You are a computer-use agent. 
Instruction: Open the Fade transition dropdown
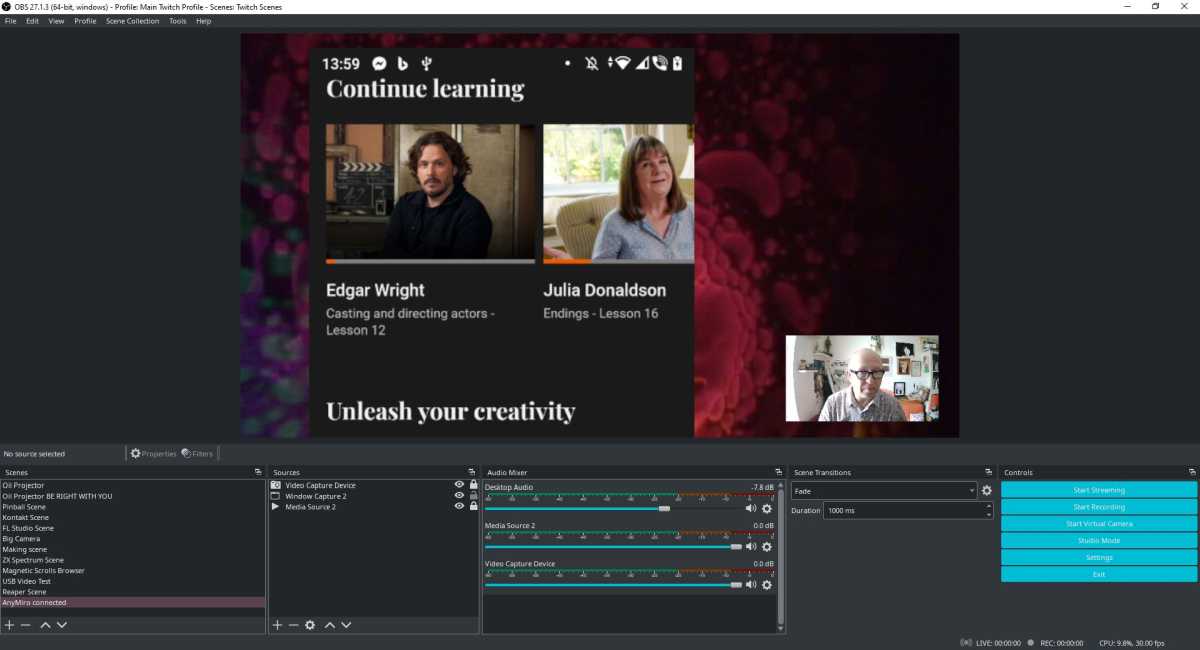884,490
